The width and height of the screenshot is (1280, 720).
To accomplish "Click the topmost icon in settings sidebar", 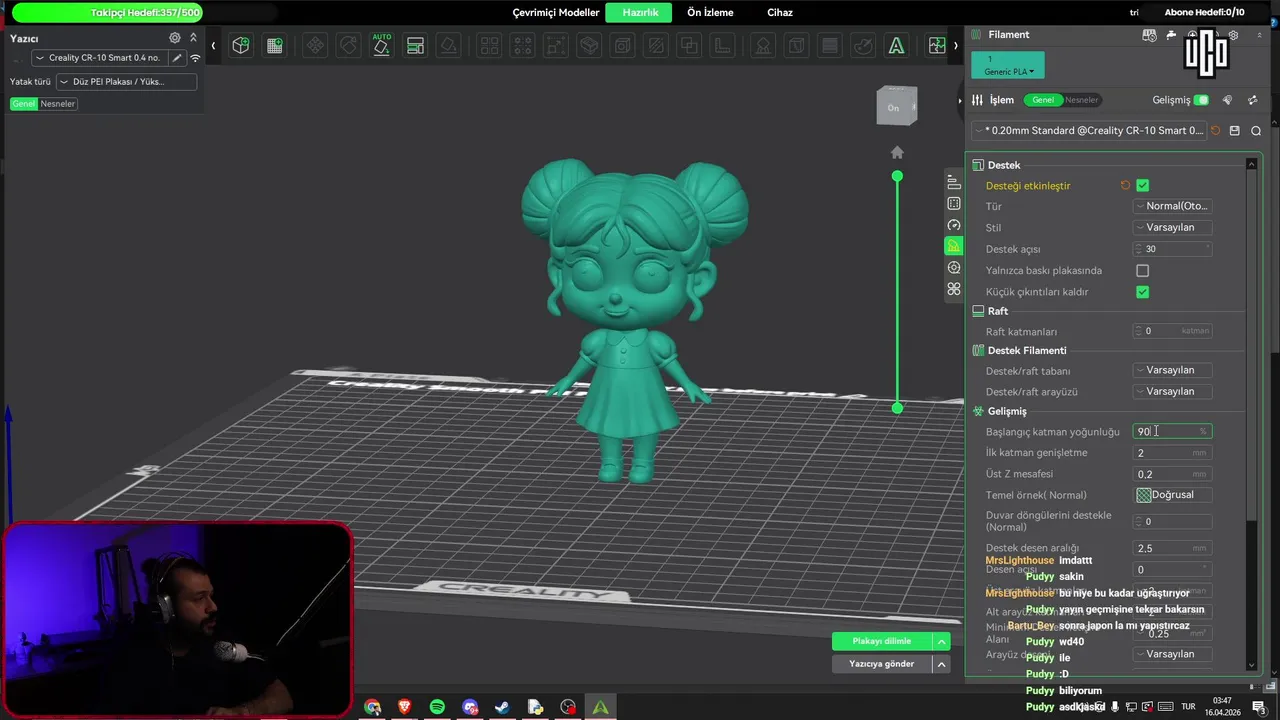I will (x=954, y=182).
